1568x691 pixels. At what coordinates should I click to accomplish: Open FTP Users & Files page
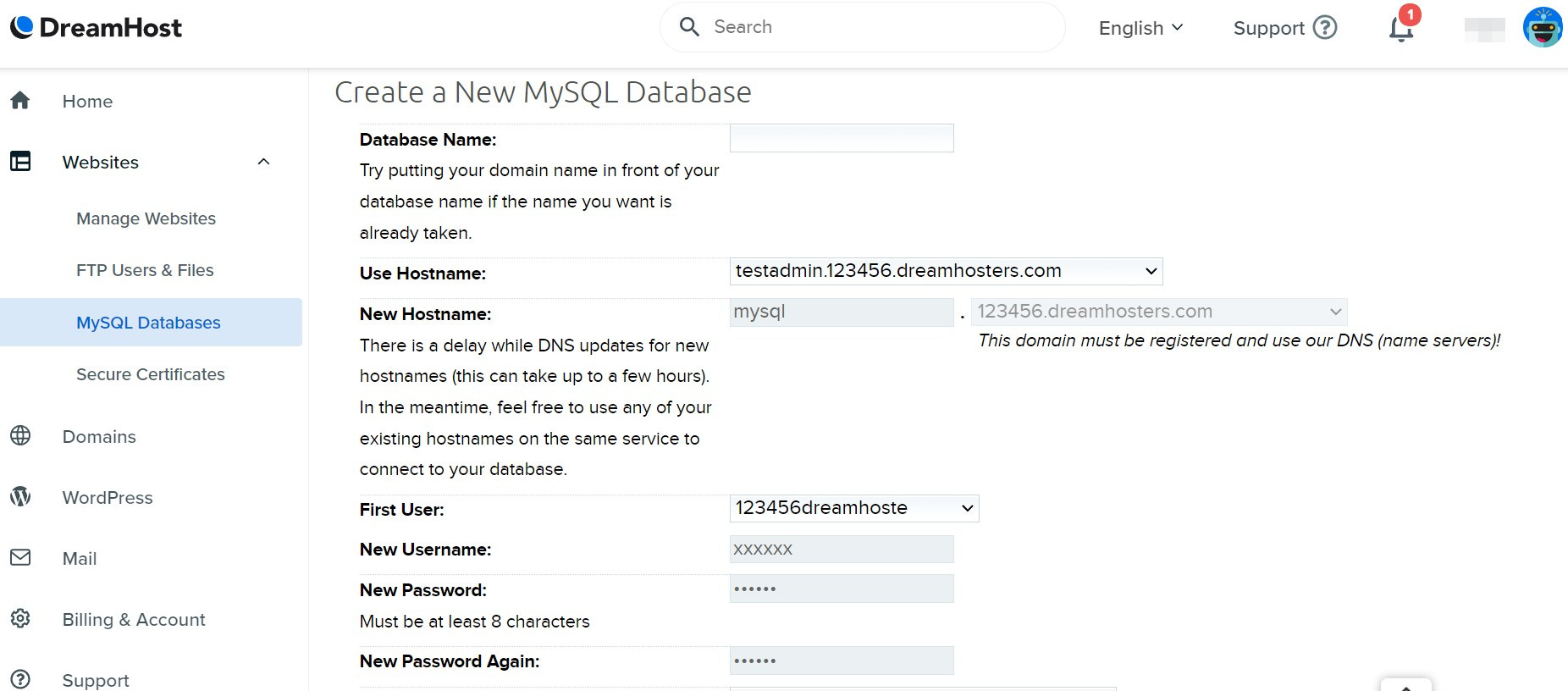click(145, 270)
